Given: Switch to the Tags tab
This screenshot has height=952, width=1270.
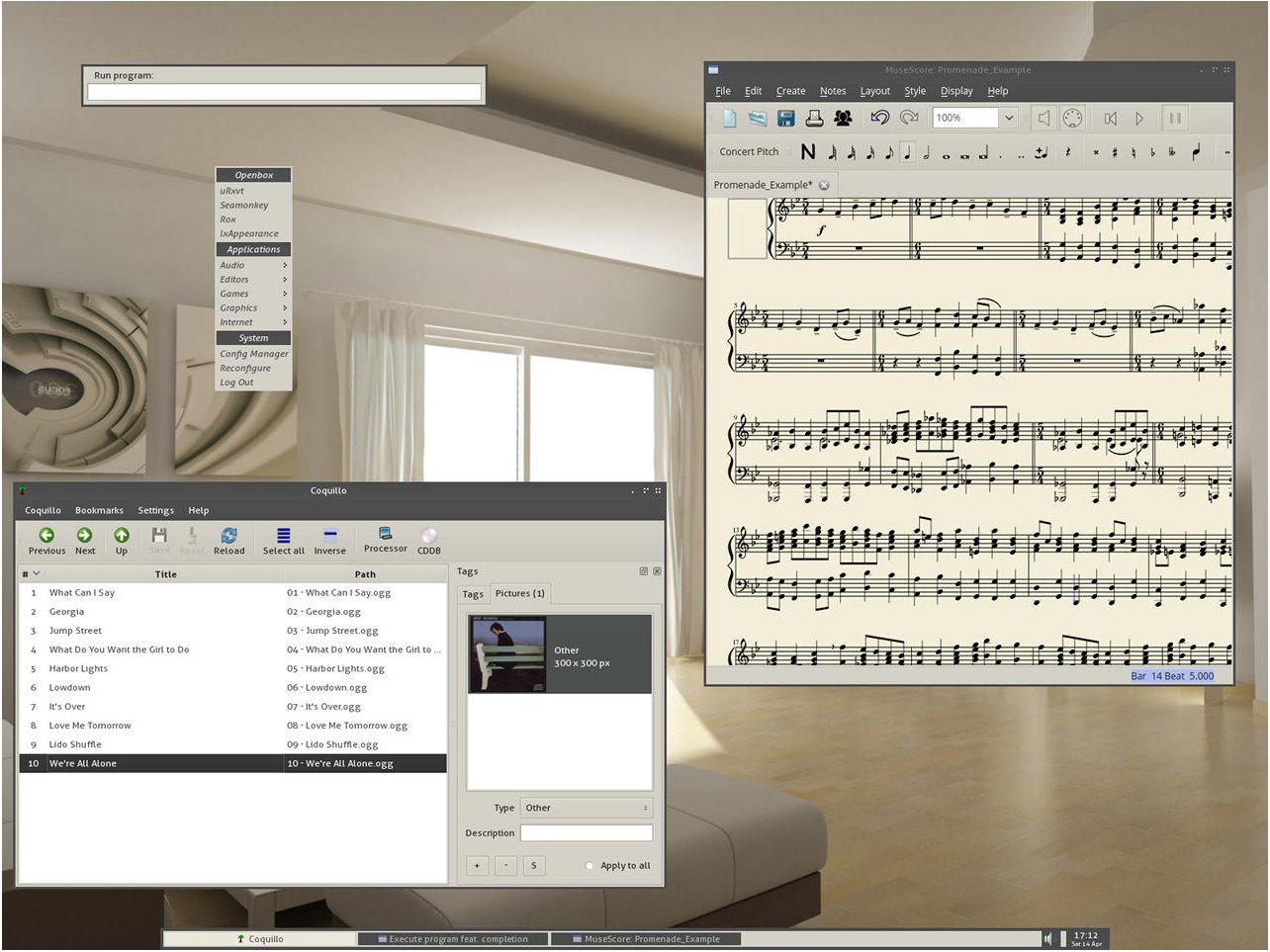Looking at the screenshot, I should pos(473,594).
